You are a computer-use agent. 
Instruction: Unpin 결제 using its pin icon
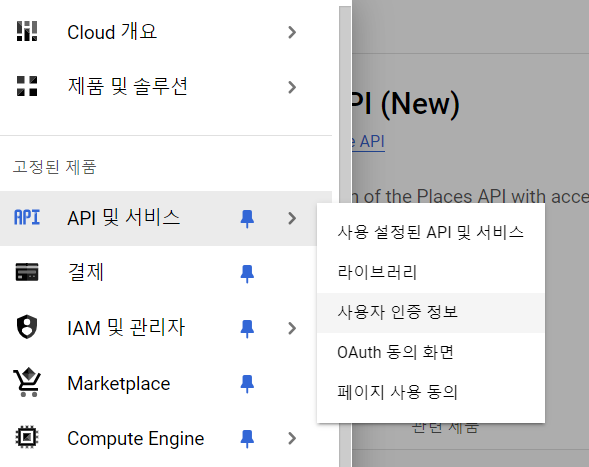[247, 274]
